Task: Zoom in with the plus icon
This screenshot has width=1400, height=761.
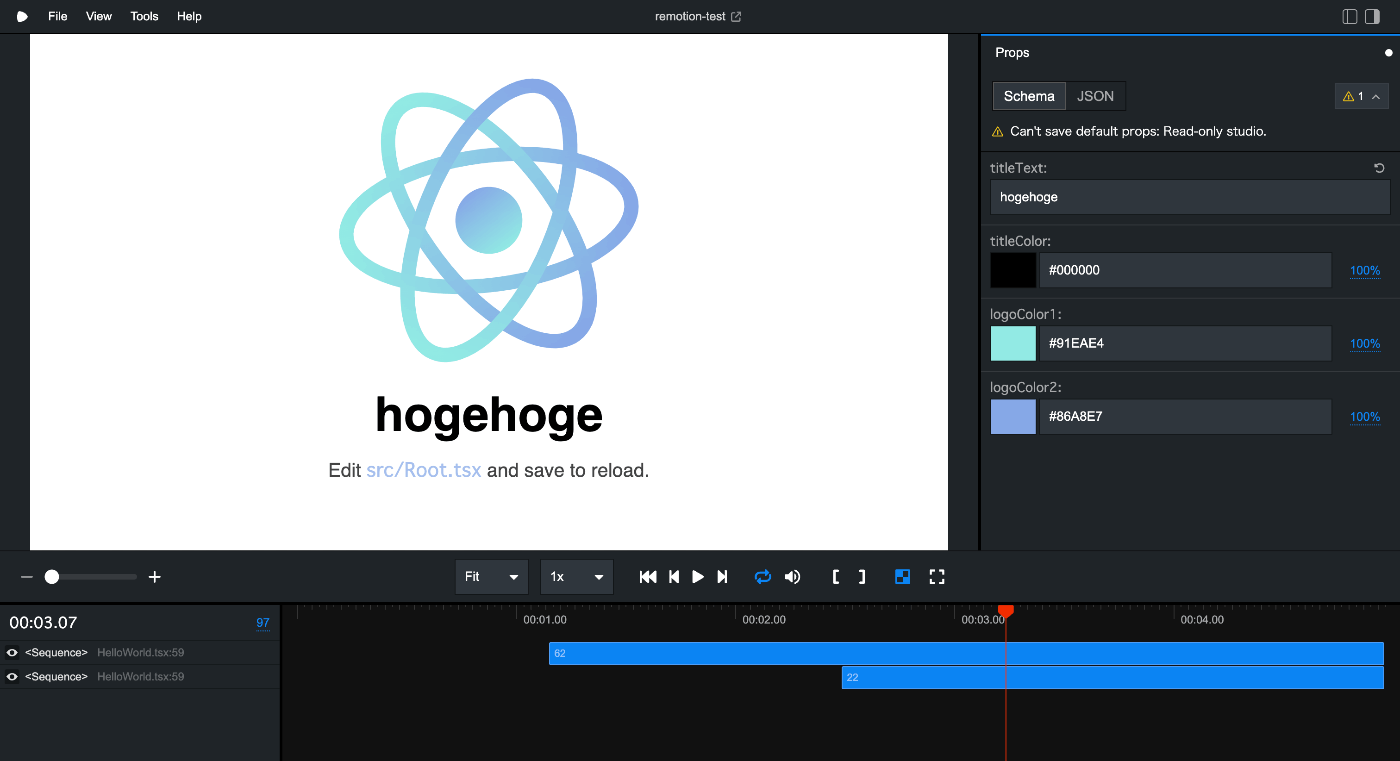Action: (x=155, y=577)
